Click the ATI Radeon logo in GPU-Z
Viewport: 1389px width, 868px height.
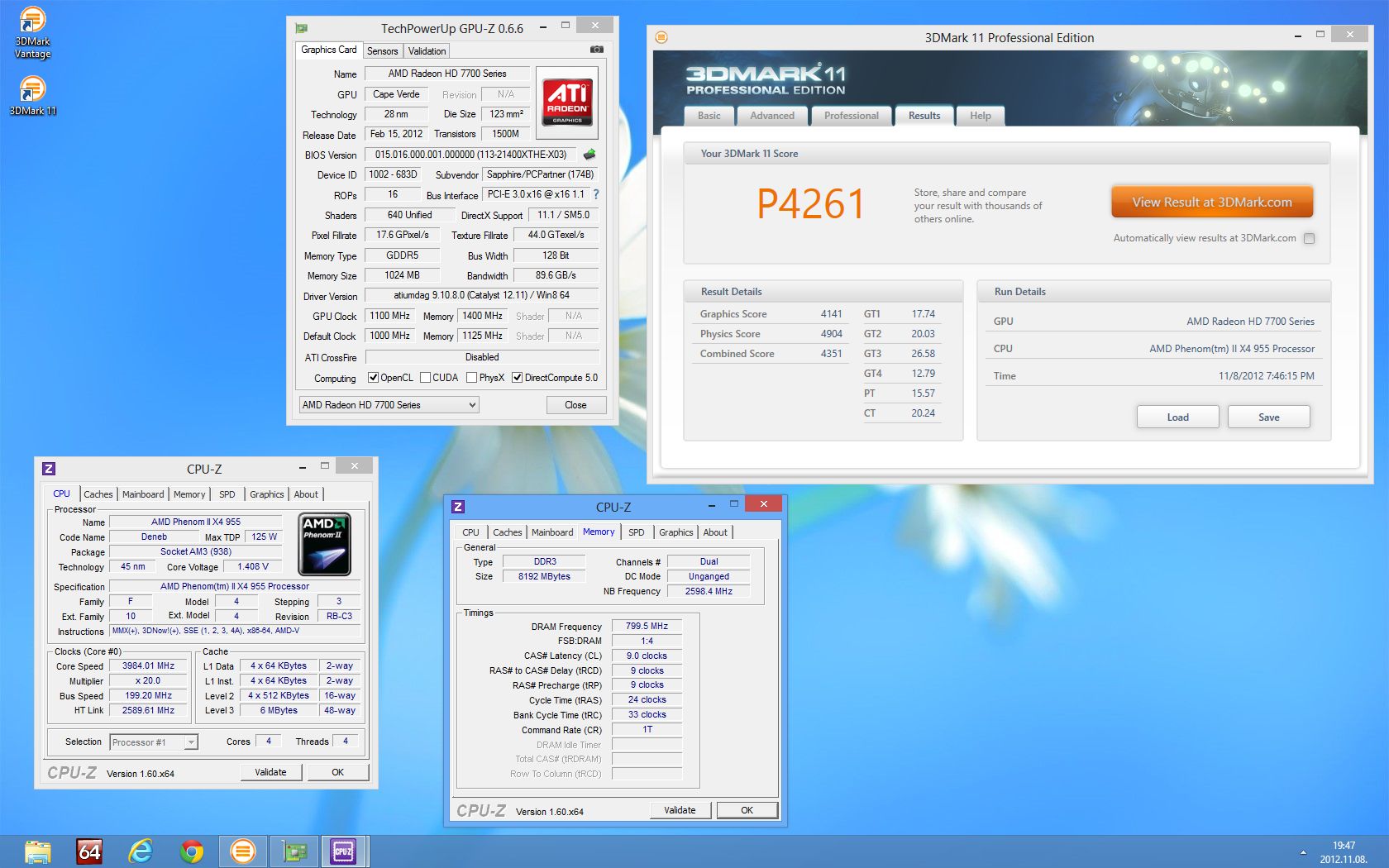pyautogui.click(x=567, y=102)
